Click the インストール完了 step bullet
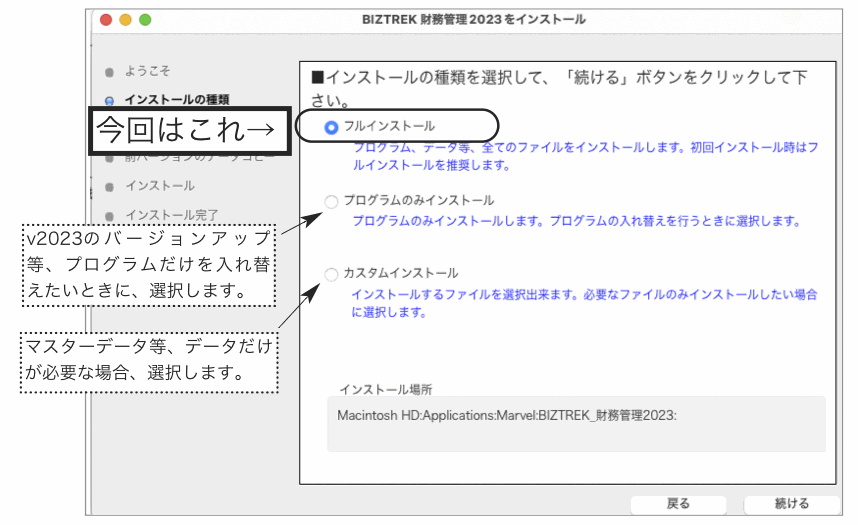The image size is (858, 525). [x=109, y=215]
